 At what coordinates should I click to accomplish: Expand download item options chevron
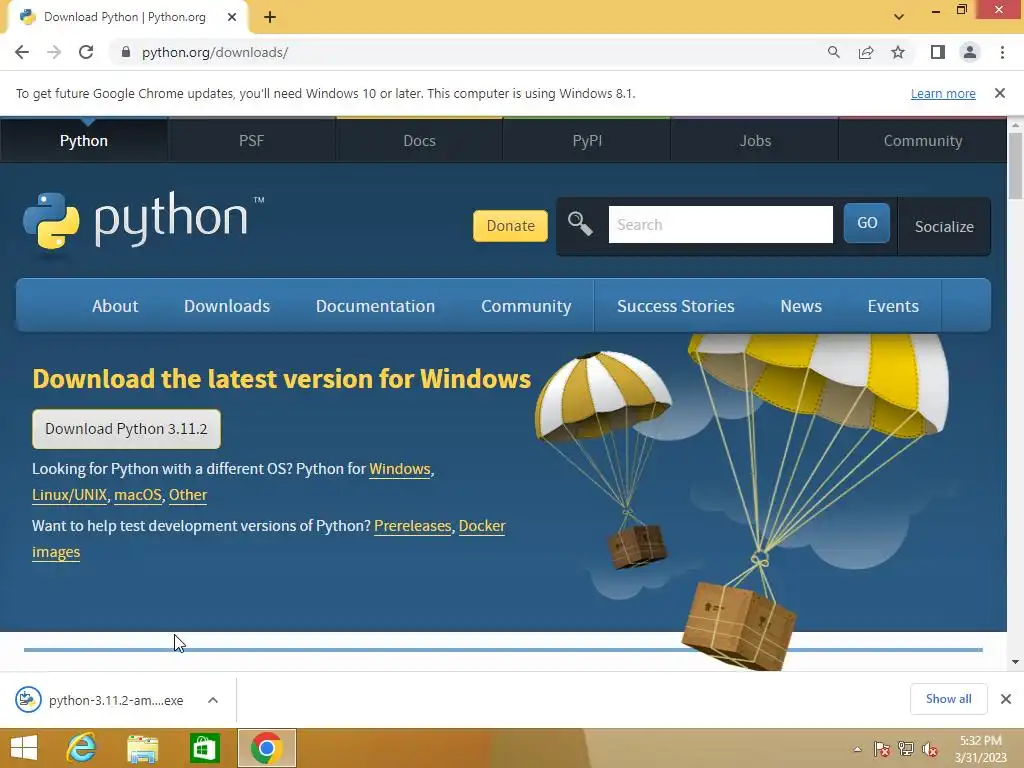pyautogui.click(x=213, y=700)
